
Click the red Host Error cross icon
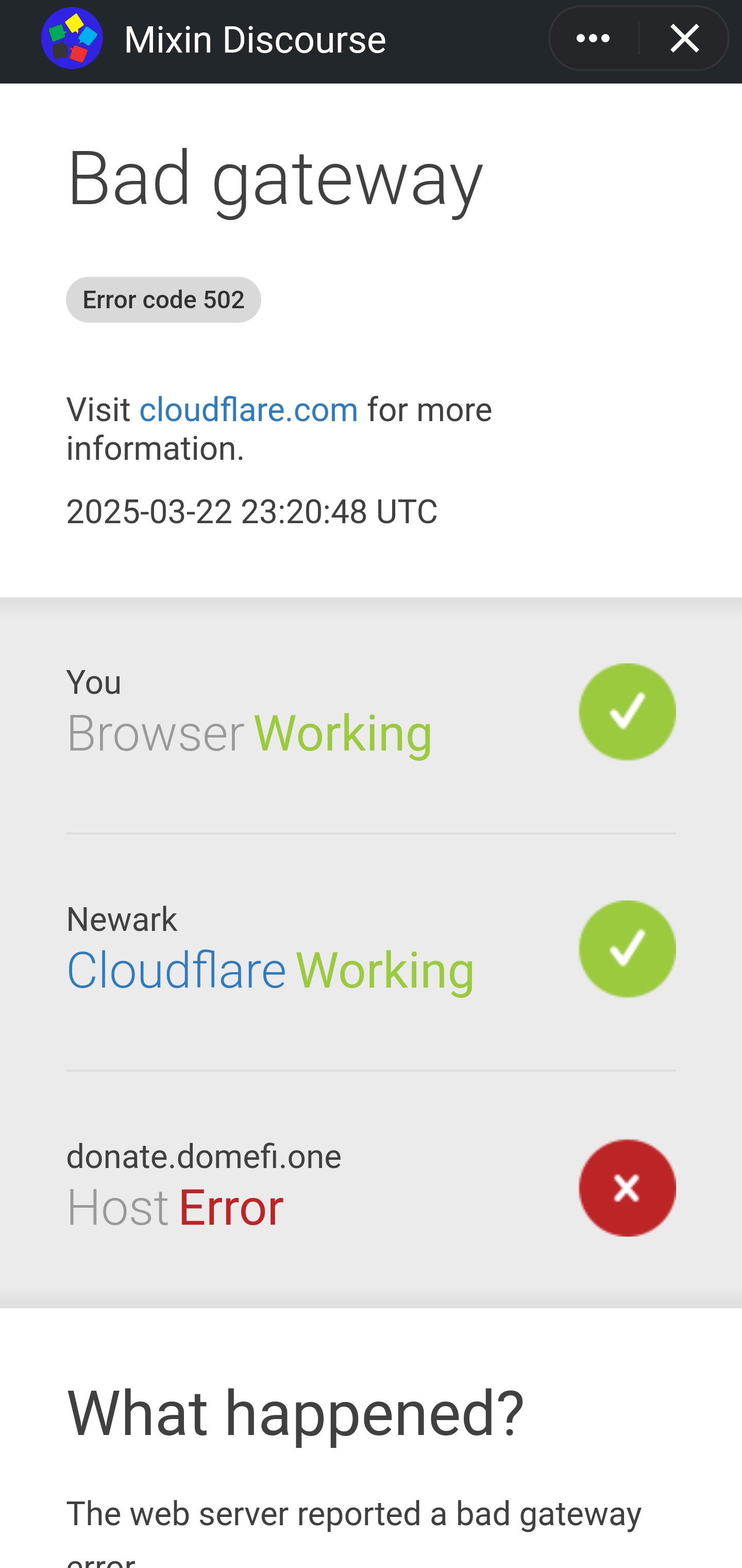627,1188
